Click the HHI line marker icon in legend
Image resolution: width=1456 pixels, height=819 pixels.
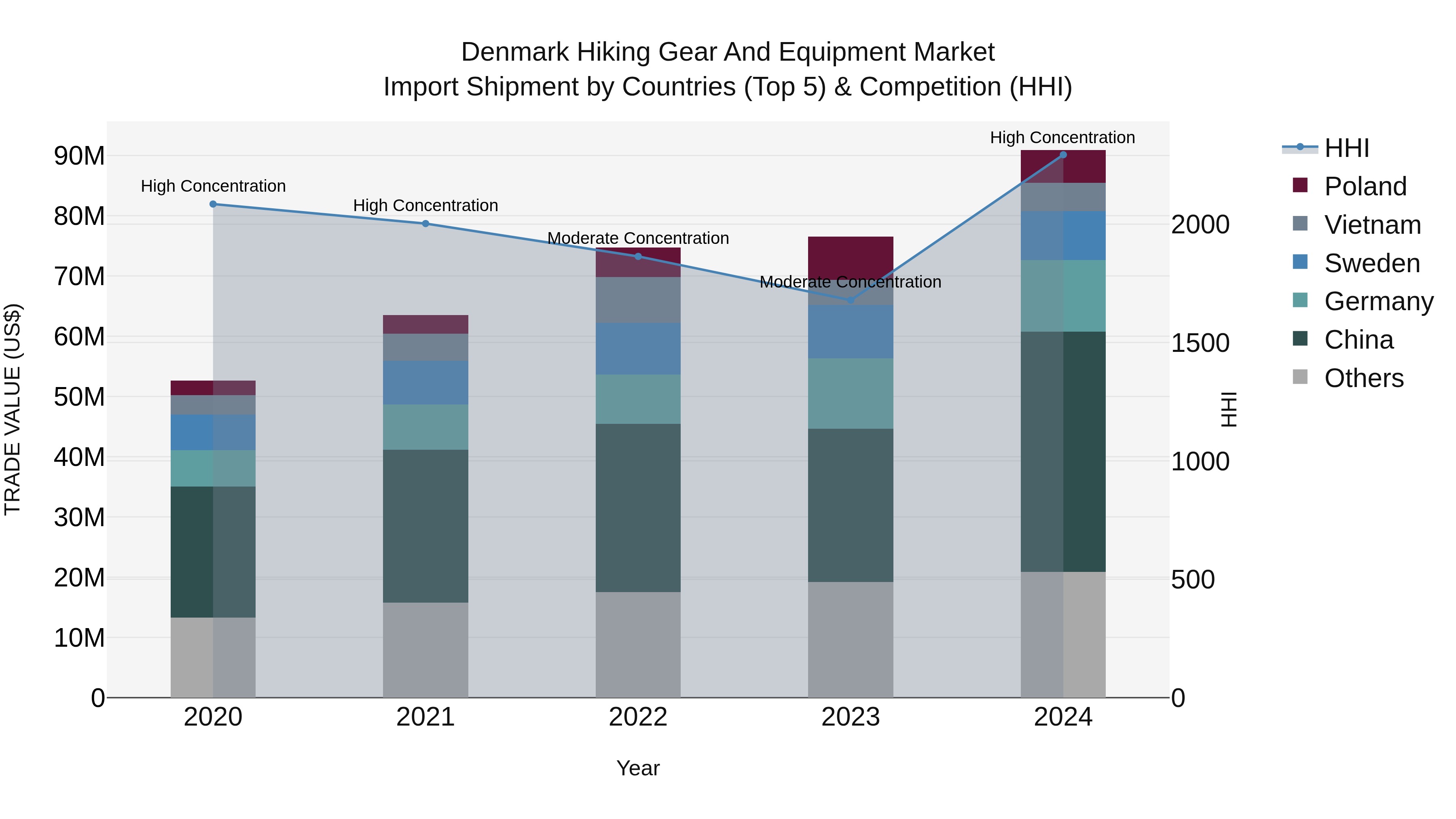pyautogui.click(x=1300, y=147)
